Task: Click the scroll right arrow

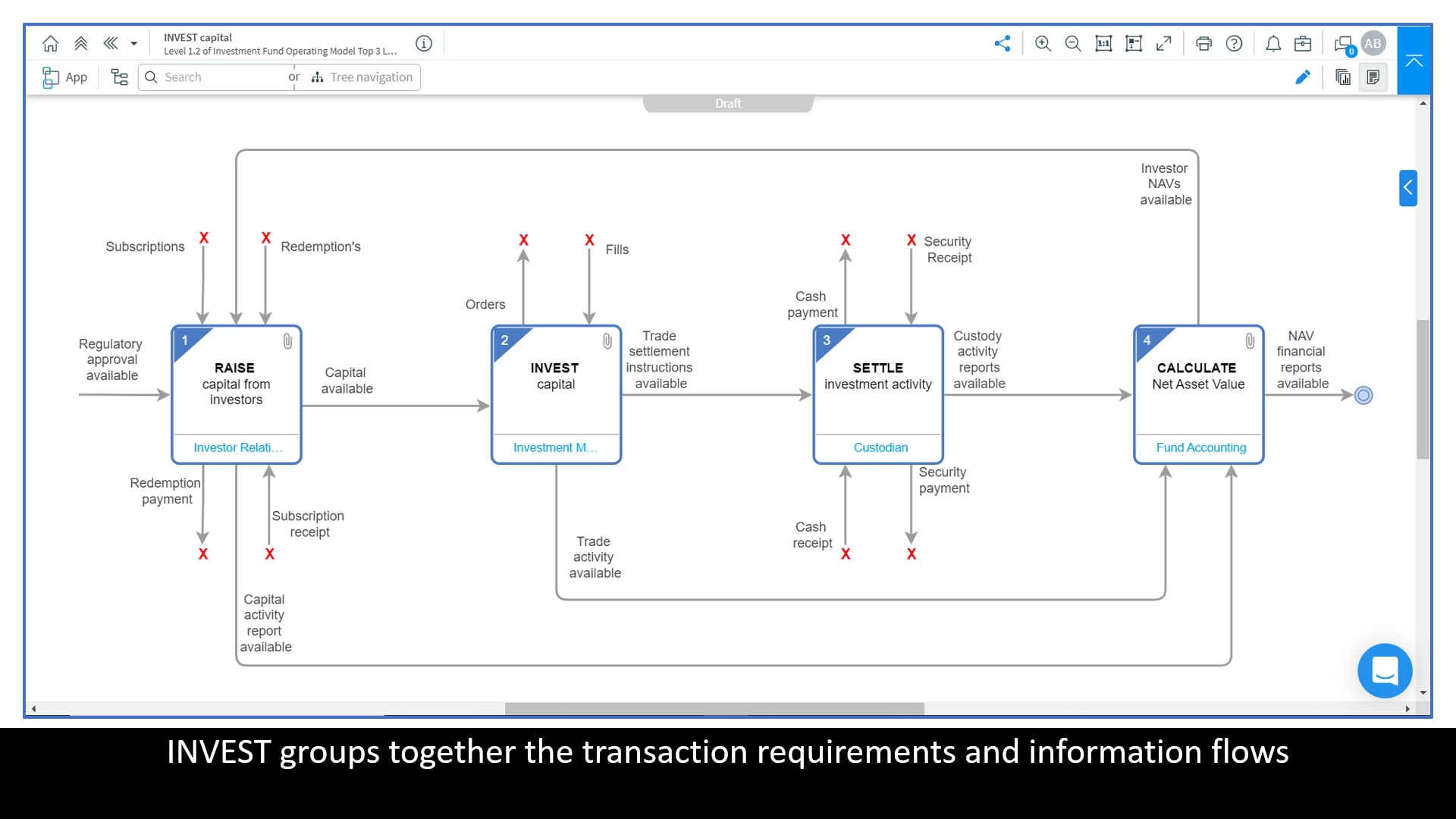Action: pos(1407,709)
